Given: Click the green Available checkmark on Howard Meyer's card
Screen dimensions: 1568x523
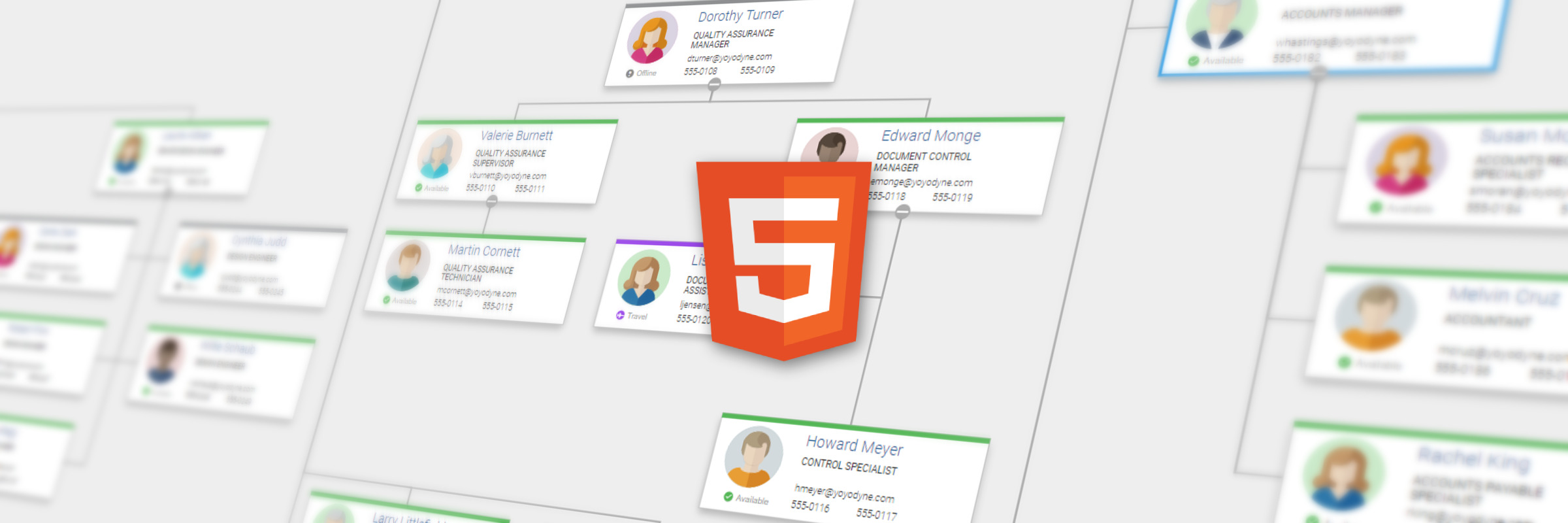Looking at the screenshot, I should [x=728, y=497].
